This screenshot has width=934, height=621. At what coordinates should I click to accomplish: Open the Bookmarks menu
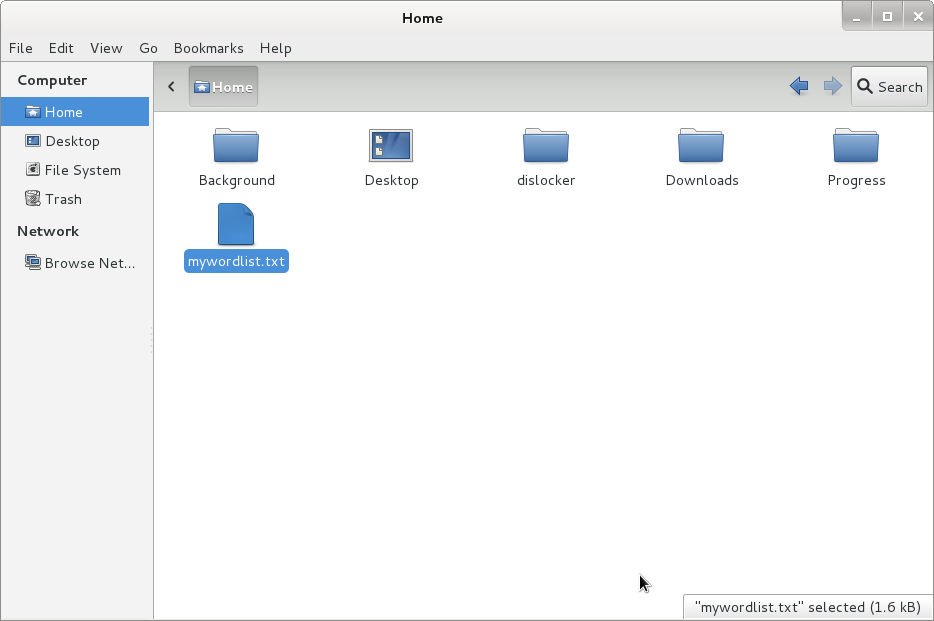pyautogui.click(x=208, y=48)
